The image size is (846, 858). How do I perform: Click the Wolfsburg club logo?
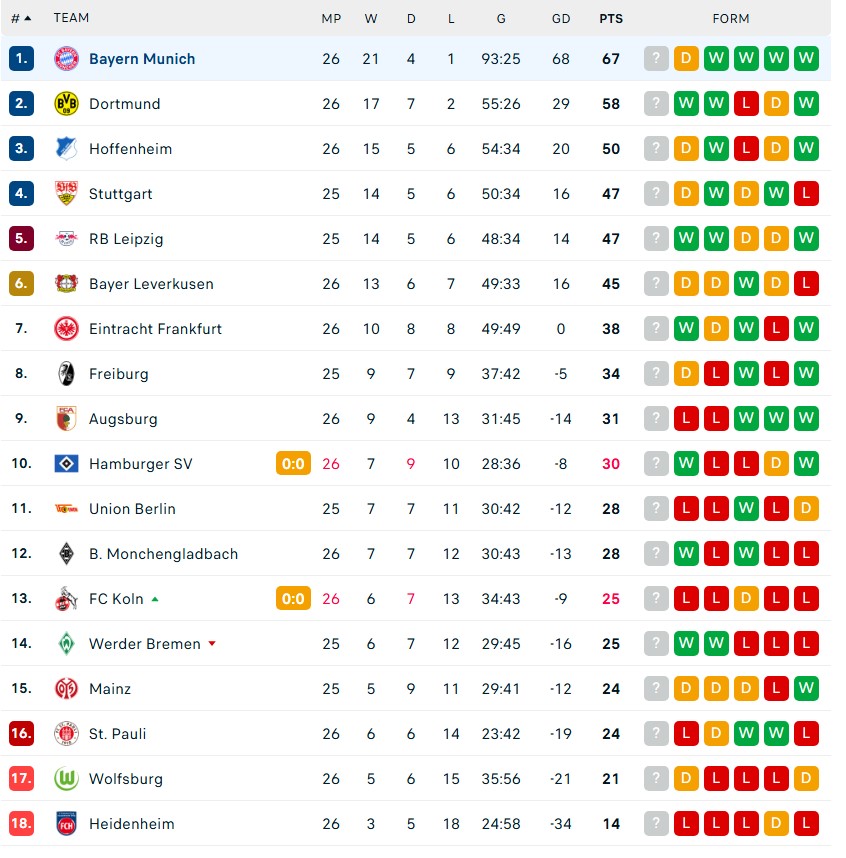67,778
